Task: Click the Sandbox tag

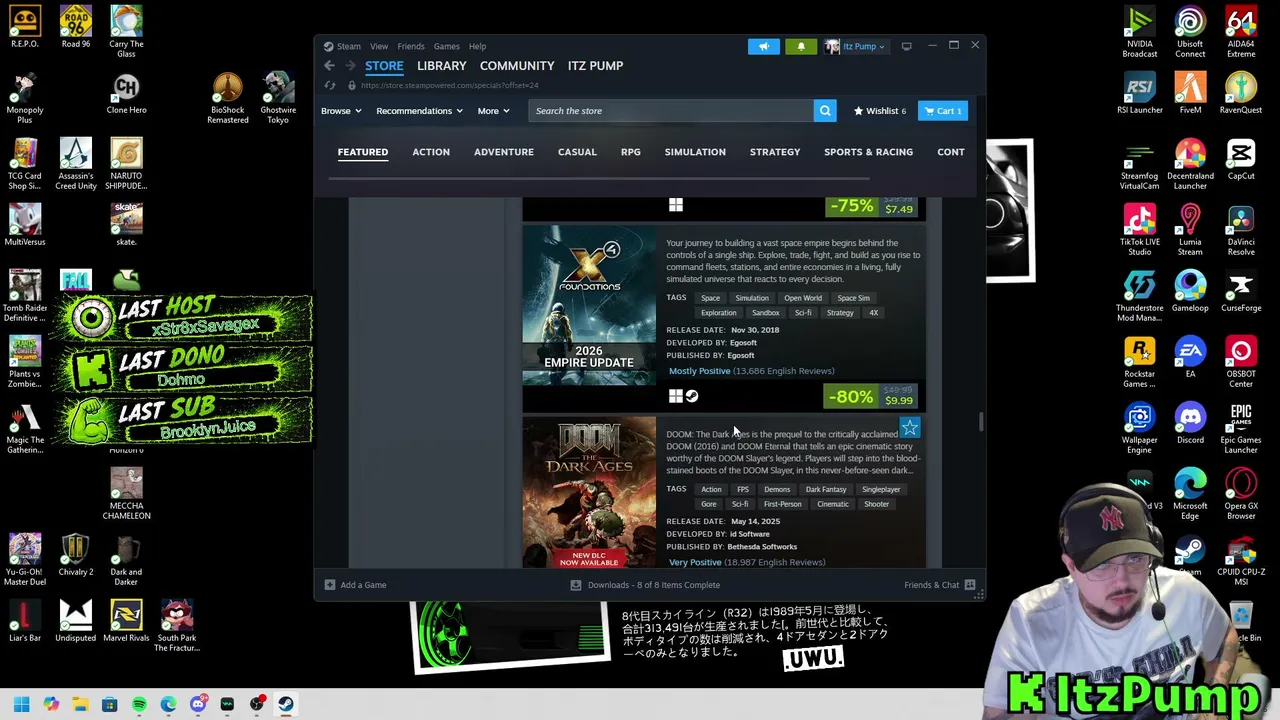Action: point(765,313)
